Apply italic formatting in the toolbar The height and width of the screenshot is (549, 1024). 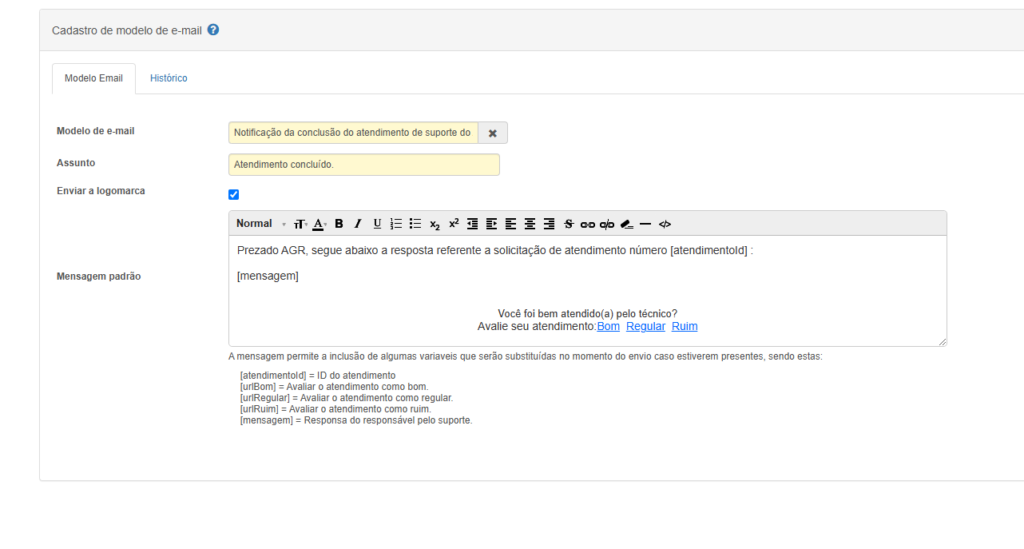click(x=358, y=224)
